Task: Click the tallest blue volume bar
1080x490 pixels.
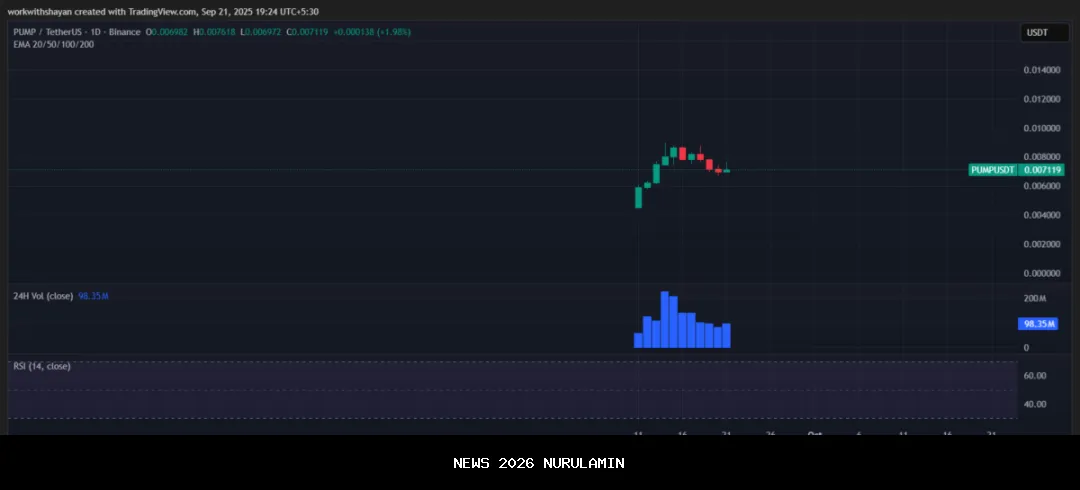Action: point(665,319)
